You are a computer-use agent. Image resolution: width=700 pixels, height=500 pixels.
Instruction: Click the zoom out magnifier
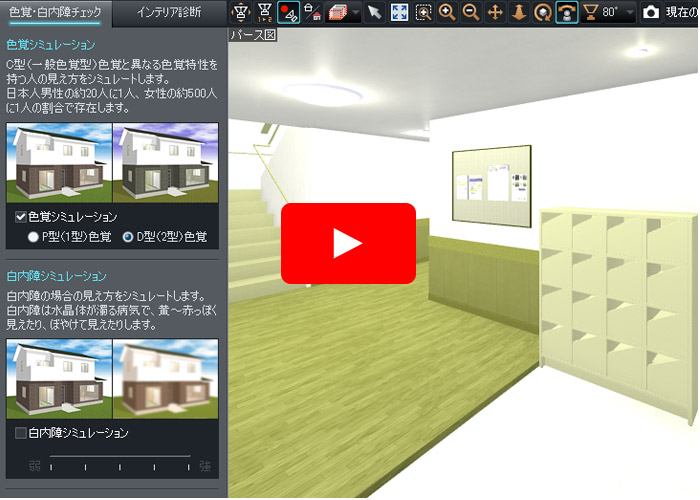[470, 12]
